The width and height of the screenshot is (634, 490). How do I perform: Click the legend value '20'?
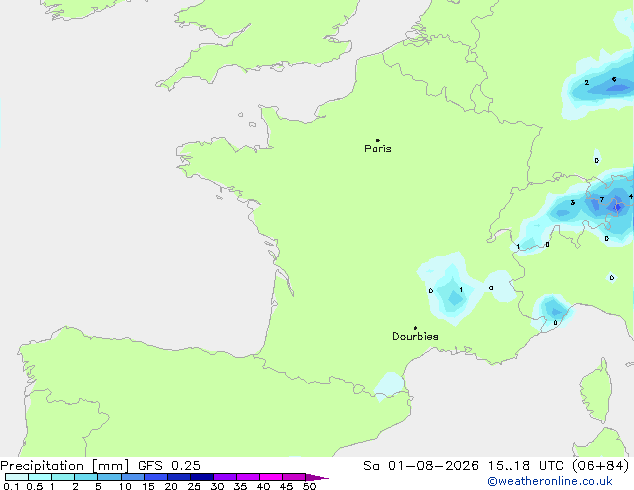point(171,486)
